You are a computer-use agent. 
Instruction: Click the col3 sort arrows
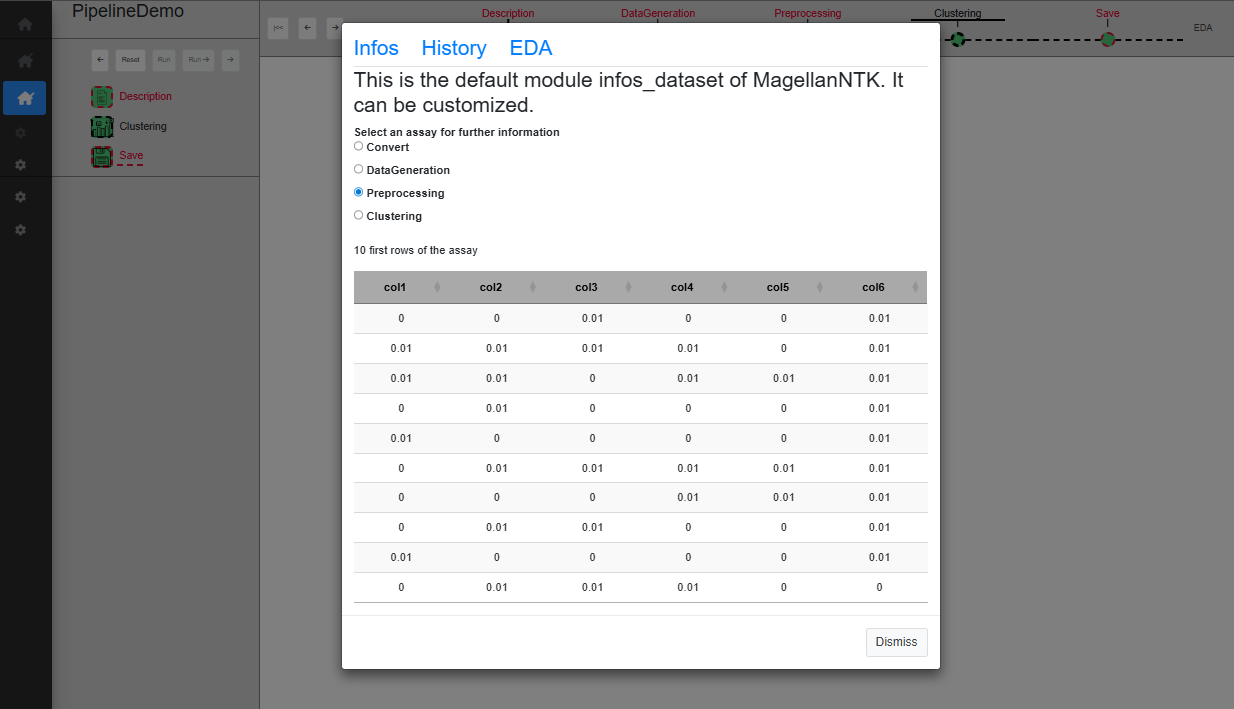tap(628, 288)
